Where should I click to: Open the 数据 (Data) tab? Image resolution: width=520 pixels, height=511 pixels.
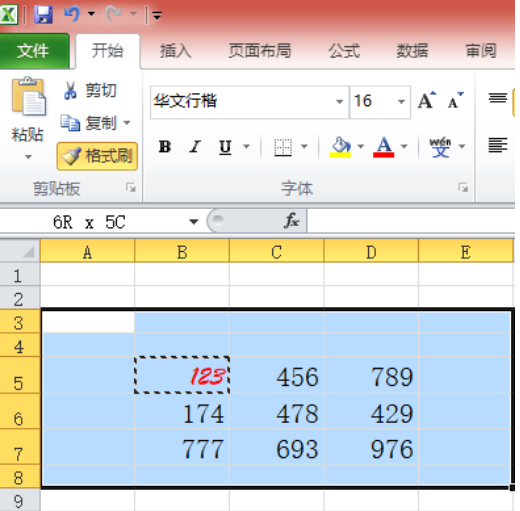click(412, 51)
